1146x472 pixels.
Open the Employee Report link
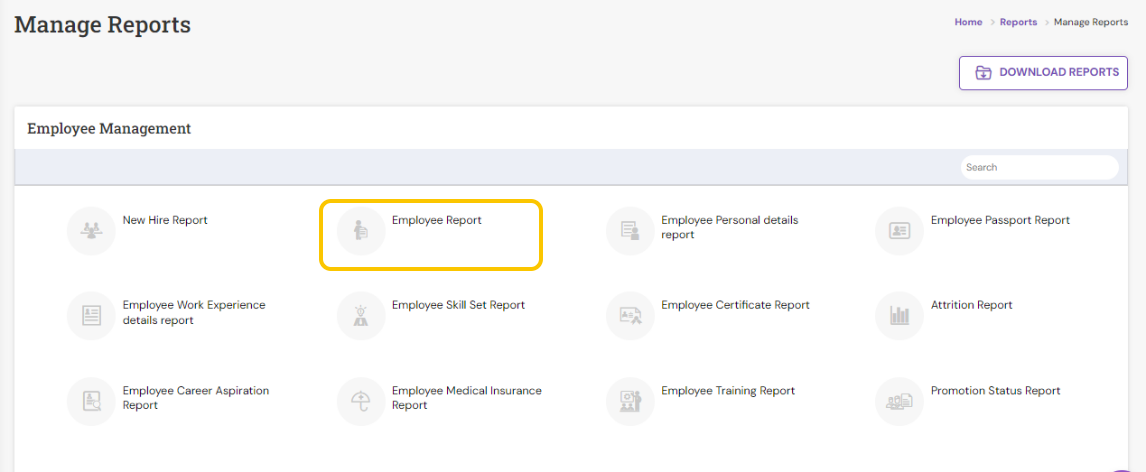coord(436,220)
